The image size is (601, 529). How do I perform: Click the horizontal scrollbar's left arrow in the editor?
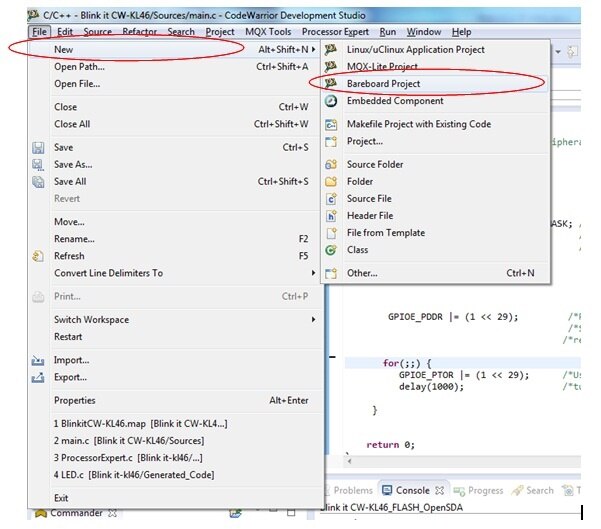point(349,461)
